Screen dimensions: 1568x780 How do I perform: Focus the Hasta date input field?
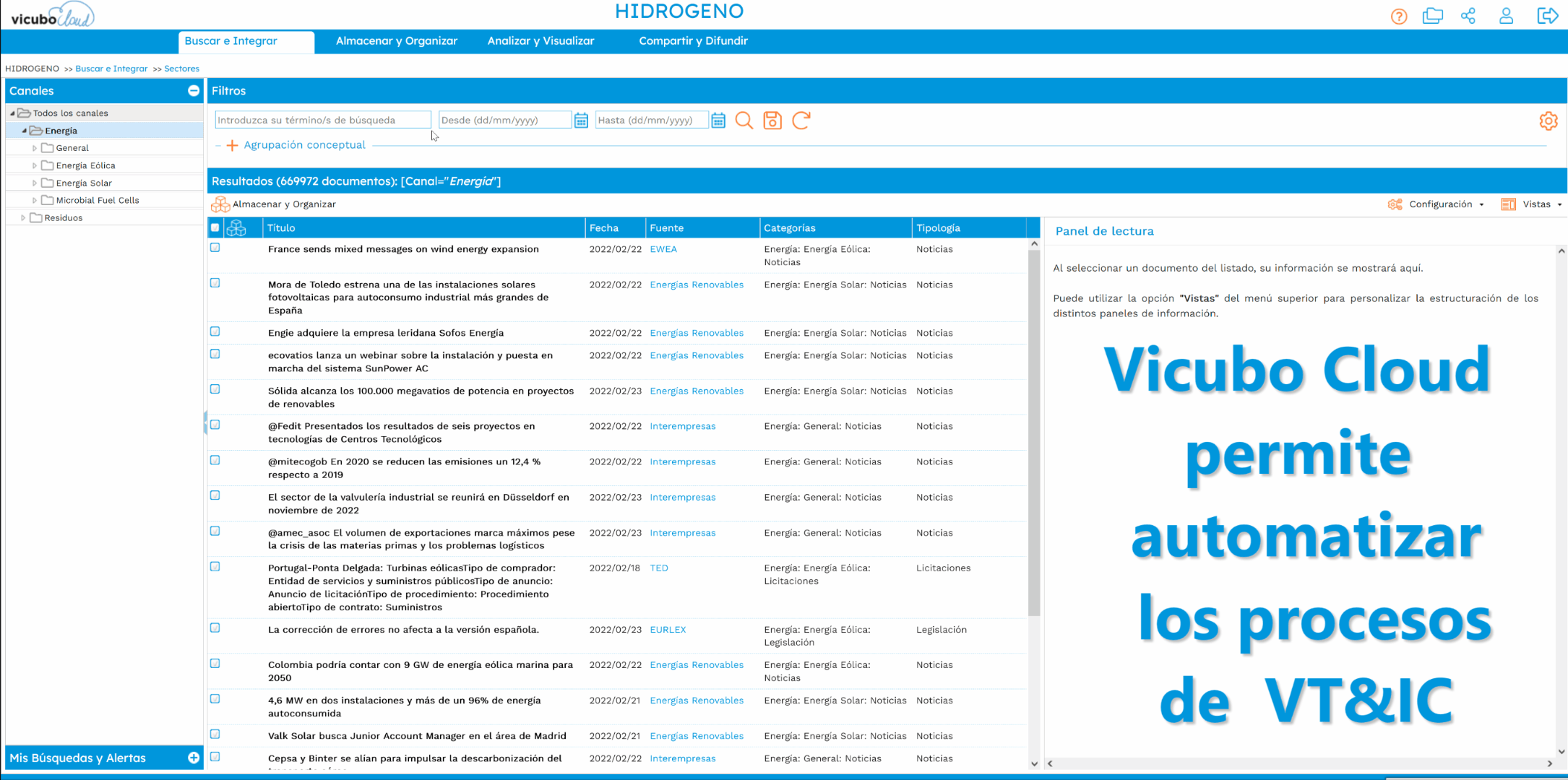point(651,120)
